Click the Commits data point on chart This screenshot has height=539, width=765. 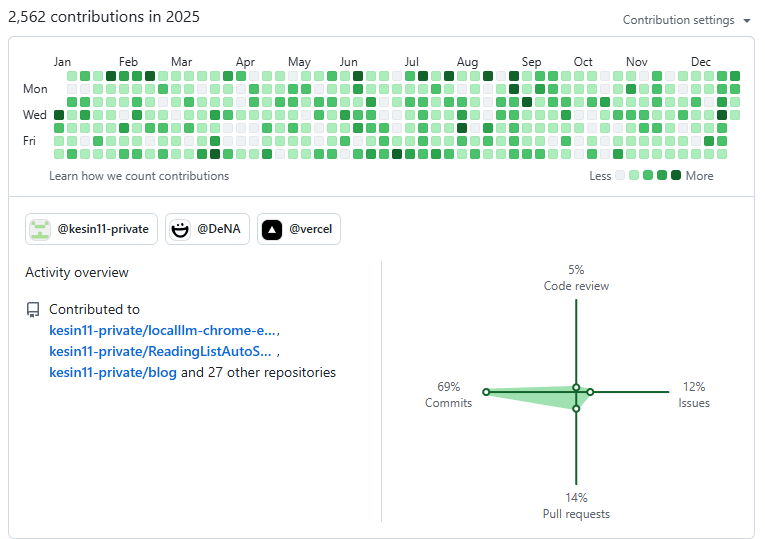click(486, 392)
